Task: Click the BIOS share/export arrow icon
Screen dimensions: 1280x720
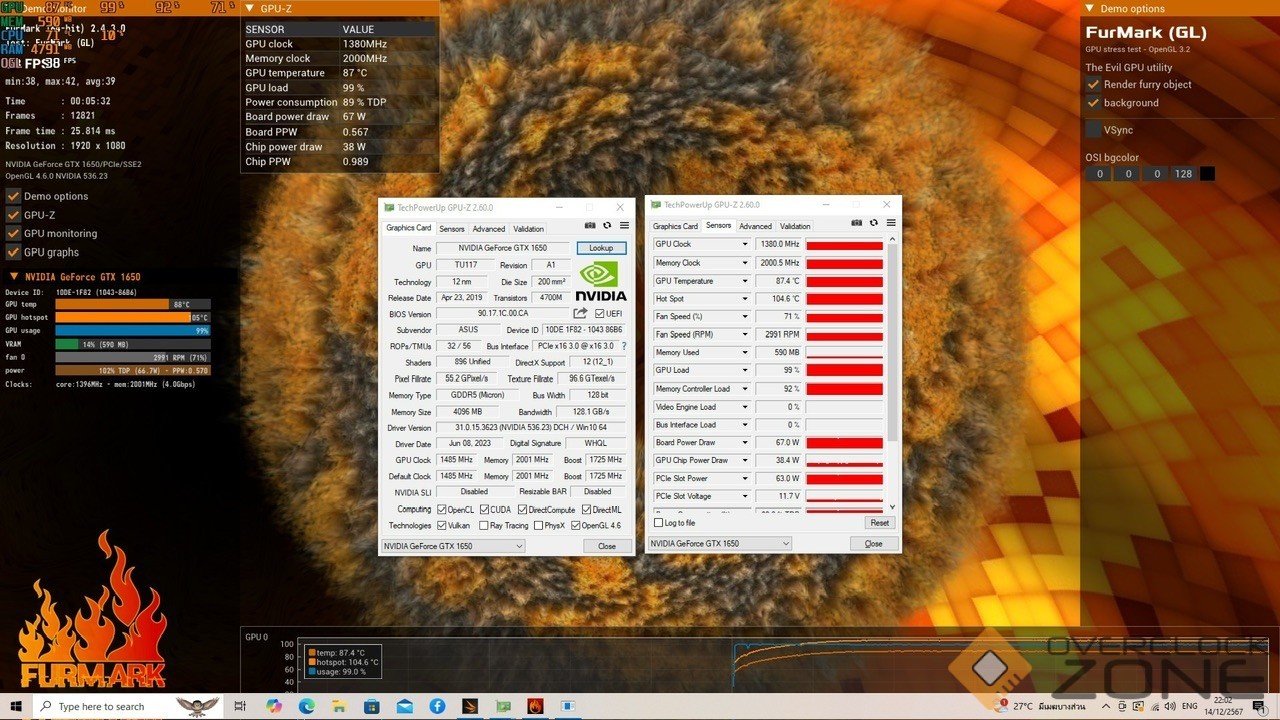Action: tap(580, 313)
